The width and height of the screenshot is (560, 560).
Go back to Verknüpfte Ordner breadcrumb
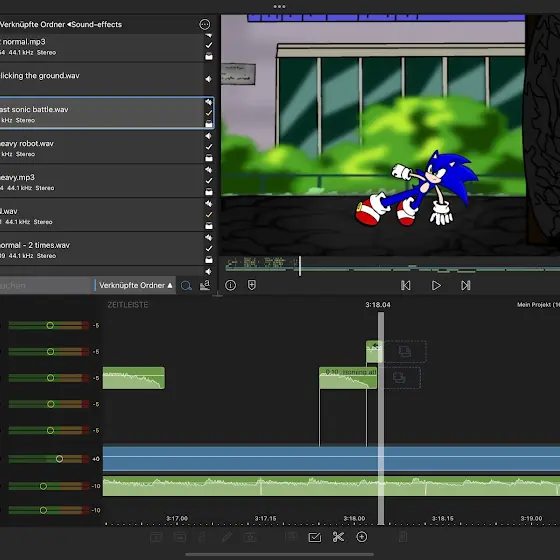click(32, 24)
